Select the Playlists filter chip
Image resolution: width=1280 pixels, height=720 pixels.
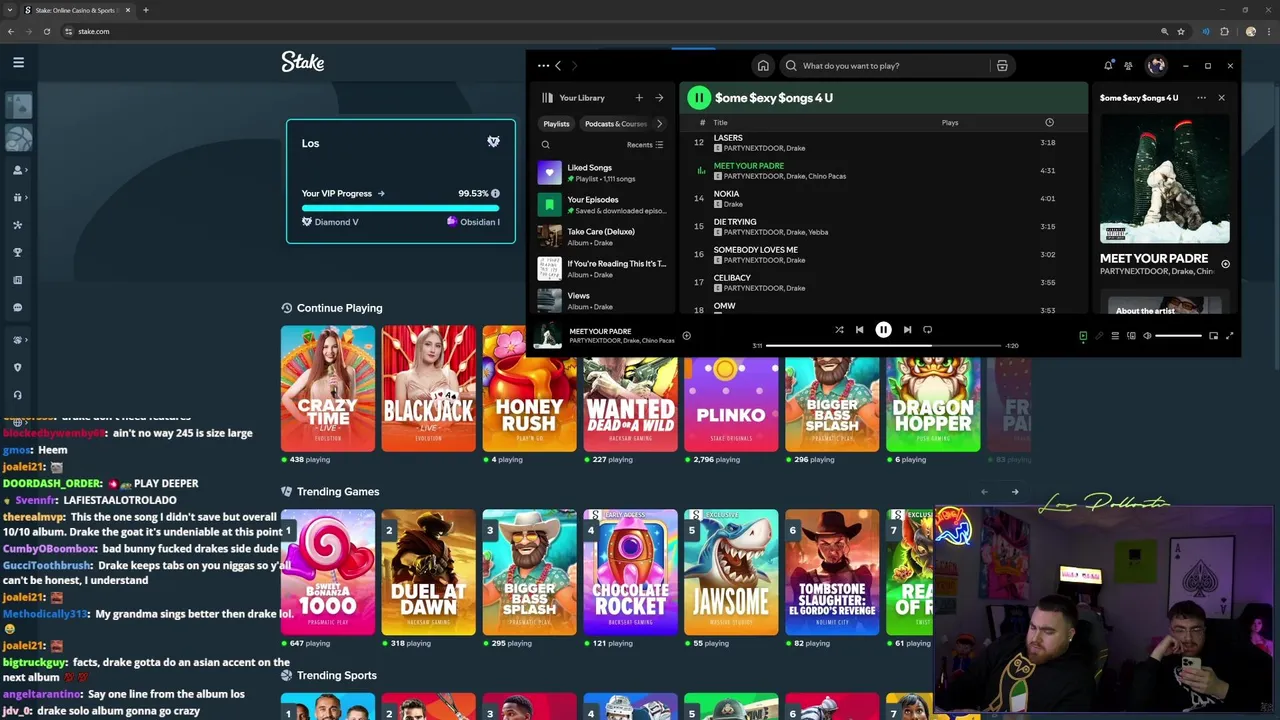pyautogui.click(x=556, y=124)
